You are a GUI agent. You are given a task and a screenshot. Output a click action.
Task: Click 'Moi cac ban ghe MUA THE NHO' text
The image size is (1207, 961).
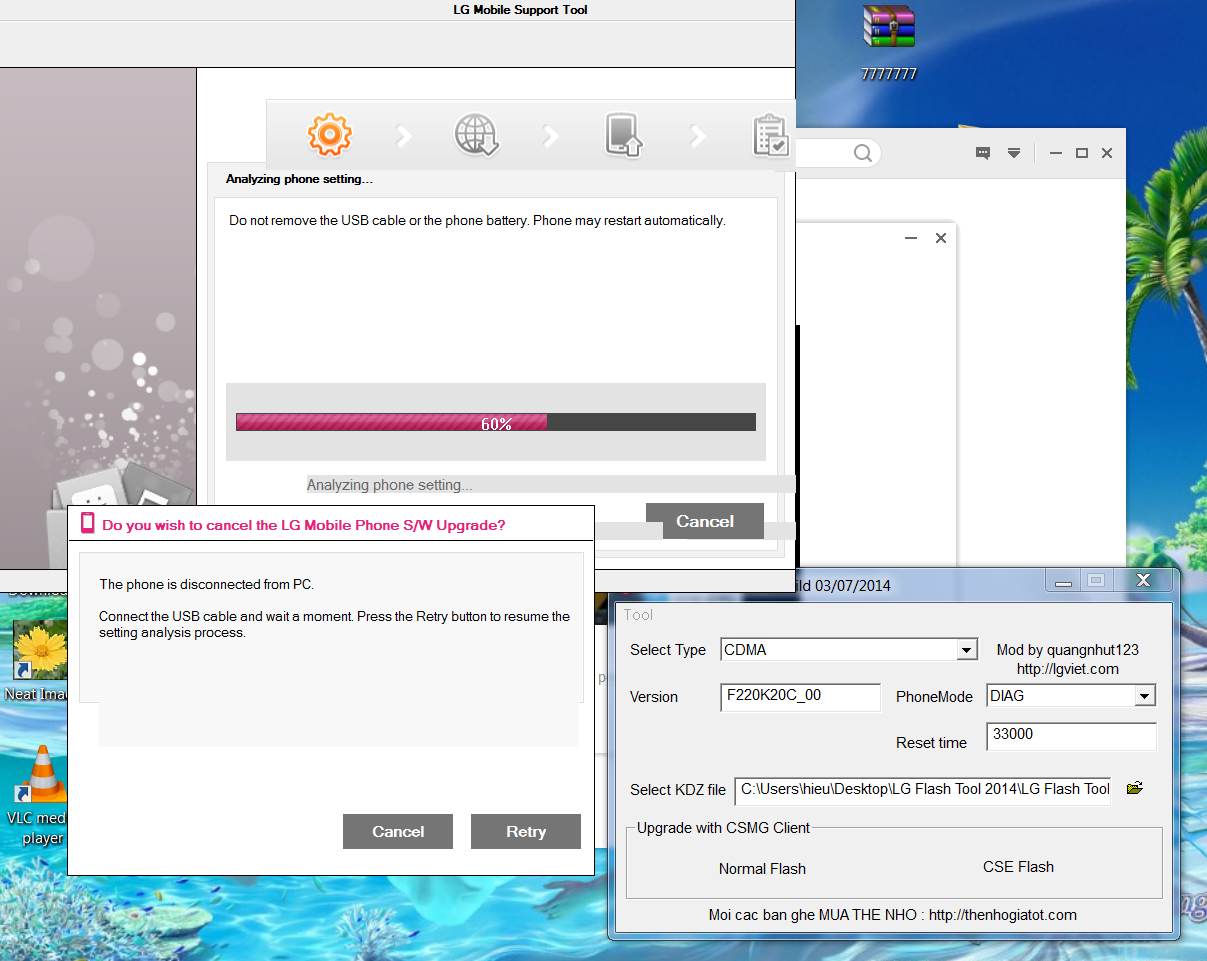pyautogui.click(x=813, y=914)
